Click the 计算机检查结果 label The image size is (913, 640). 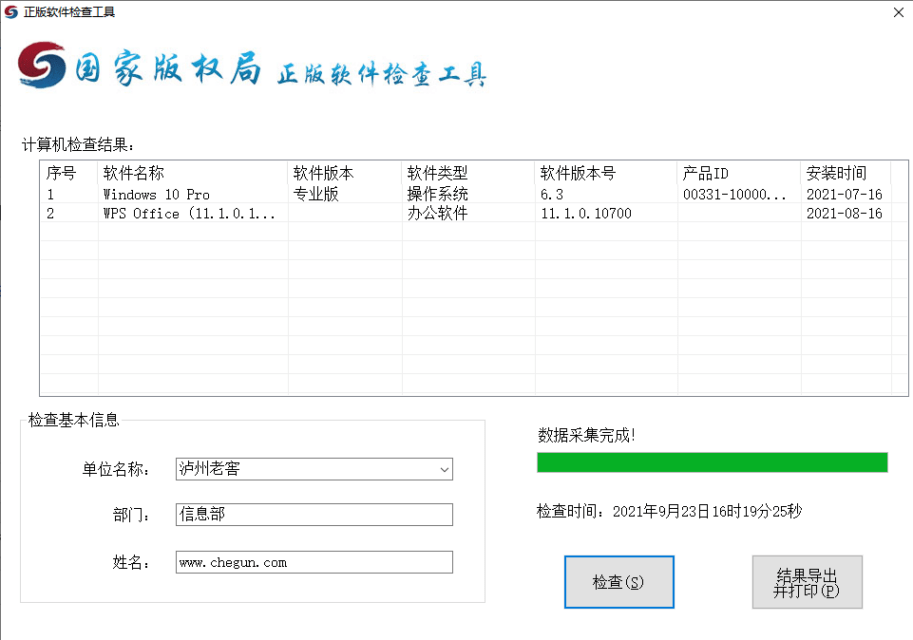point(78,144)
